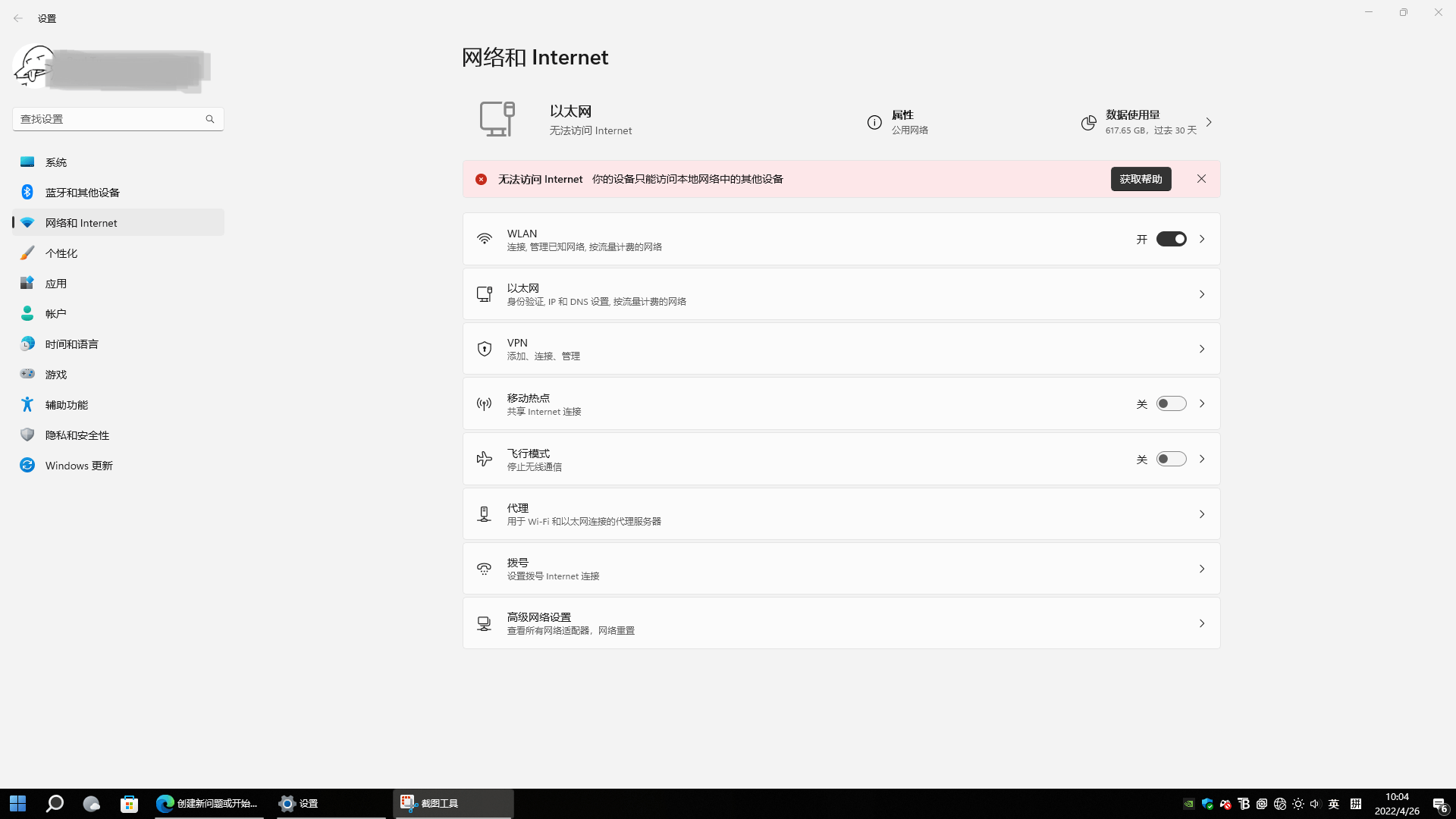Expand the 高级网络设置 row chevron
This screenshot has height=819, width=1456.
tap(1202, 623)
